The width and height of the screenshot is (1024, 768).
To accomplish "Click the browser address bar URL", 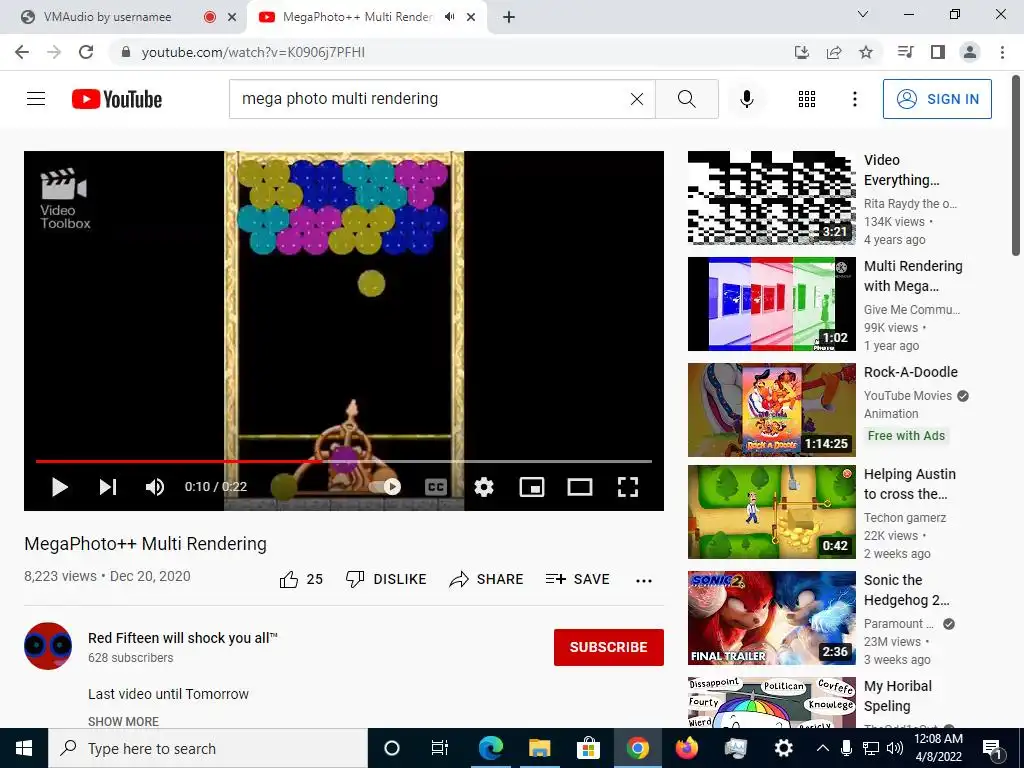I will tap(253, 52).
